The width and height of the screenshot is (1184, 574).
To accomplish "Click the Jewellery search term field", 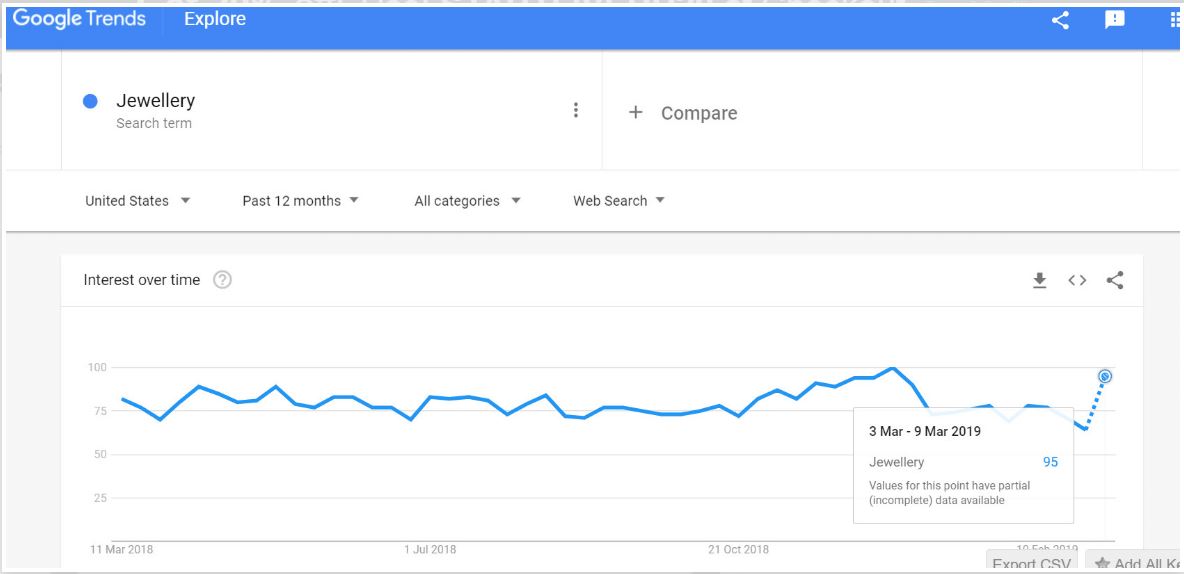I will click(x=156, y=101).
